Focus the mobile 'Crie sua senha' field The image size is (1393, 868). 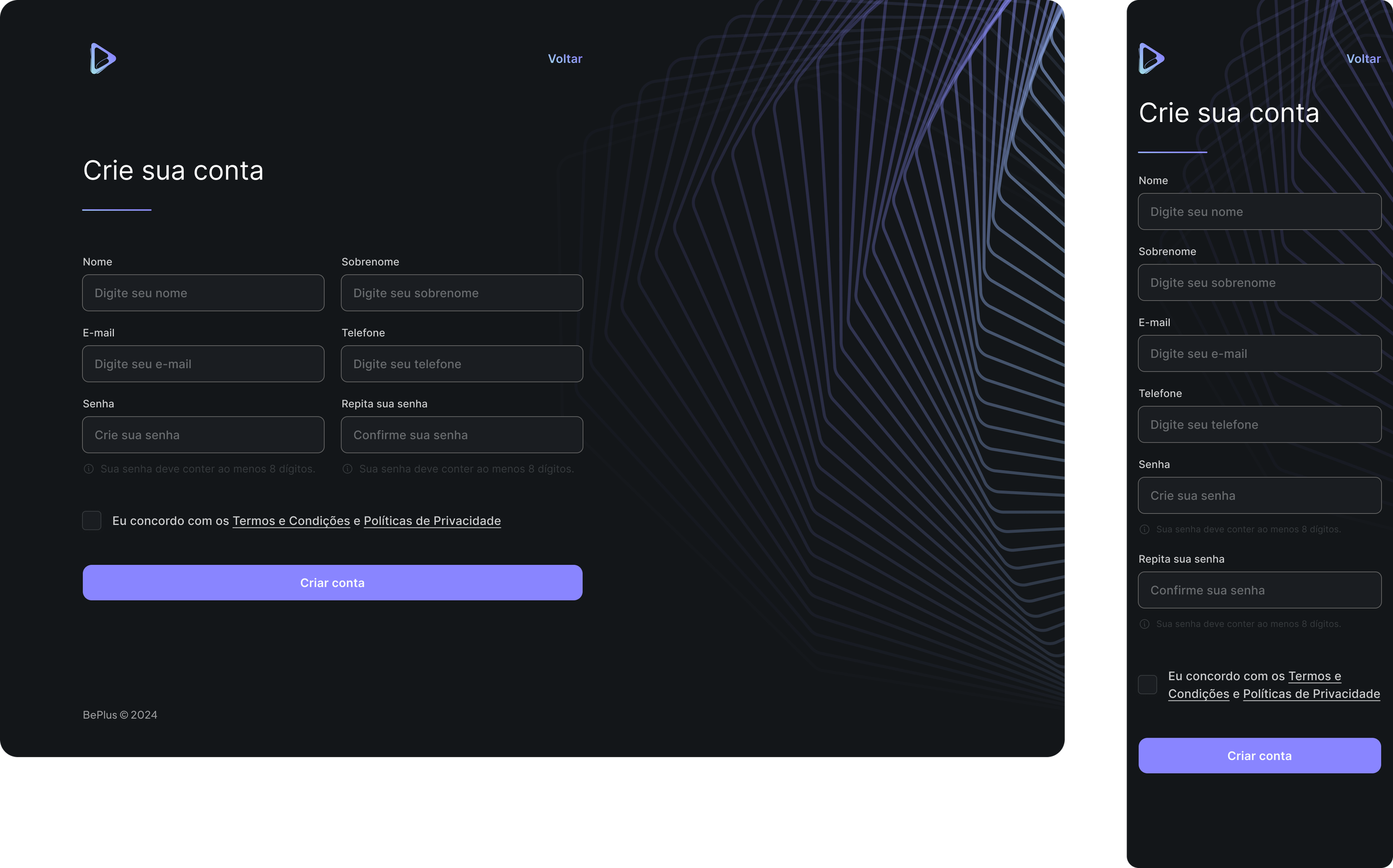(x=1260, y=495)
